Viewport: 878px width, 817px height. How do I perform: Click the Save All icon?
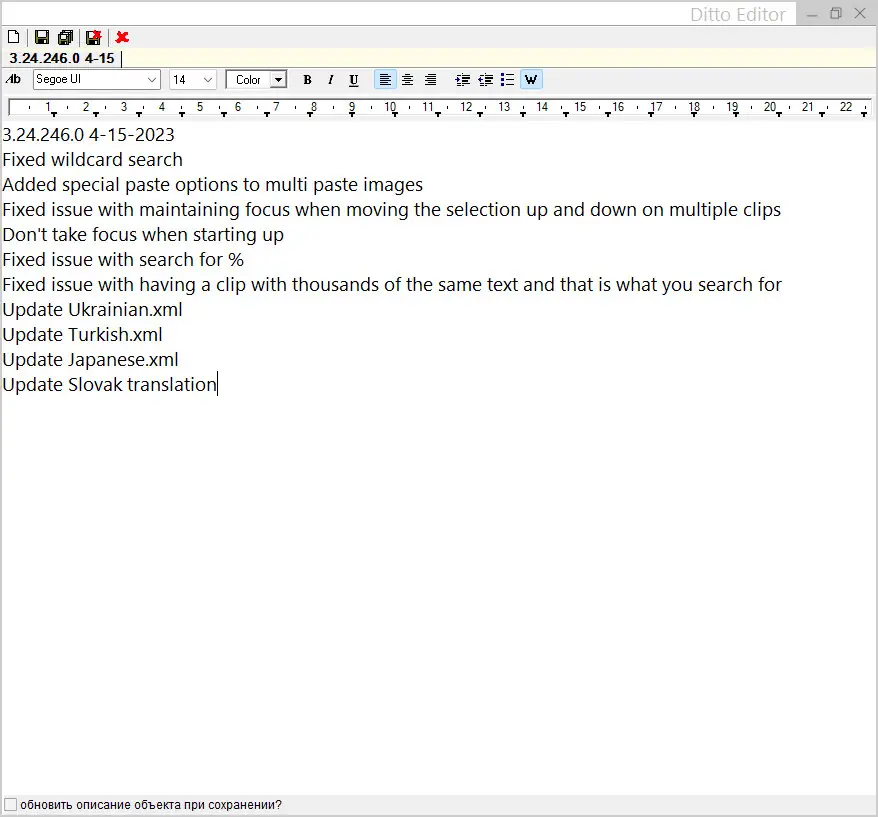tap(66, 38)
